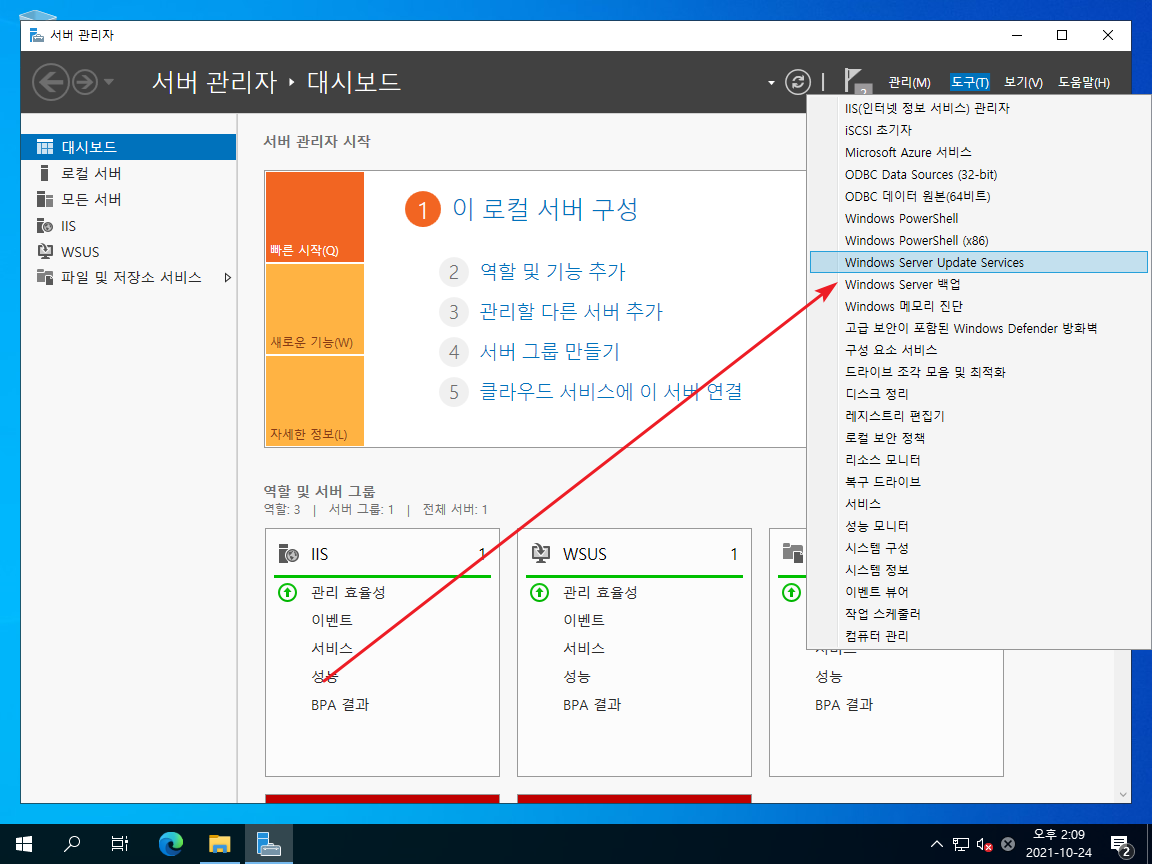Select 대시보드 in the sidebar
This screenshot has width=1152, height=864.
[x=129, y=147]
